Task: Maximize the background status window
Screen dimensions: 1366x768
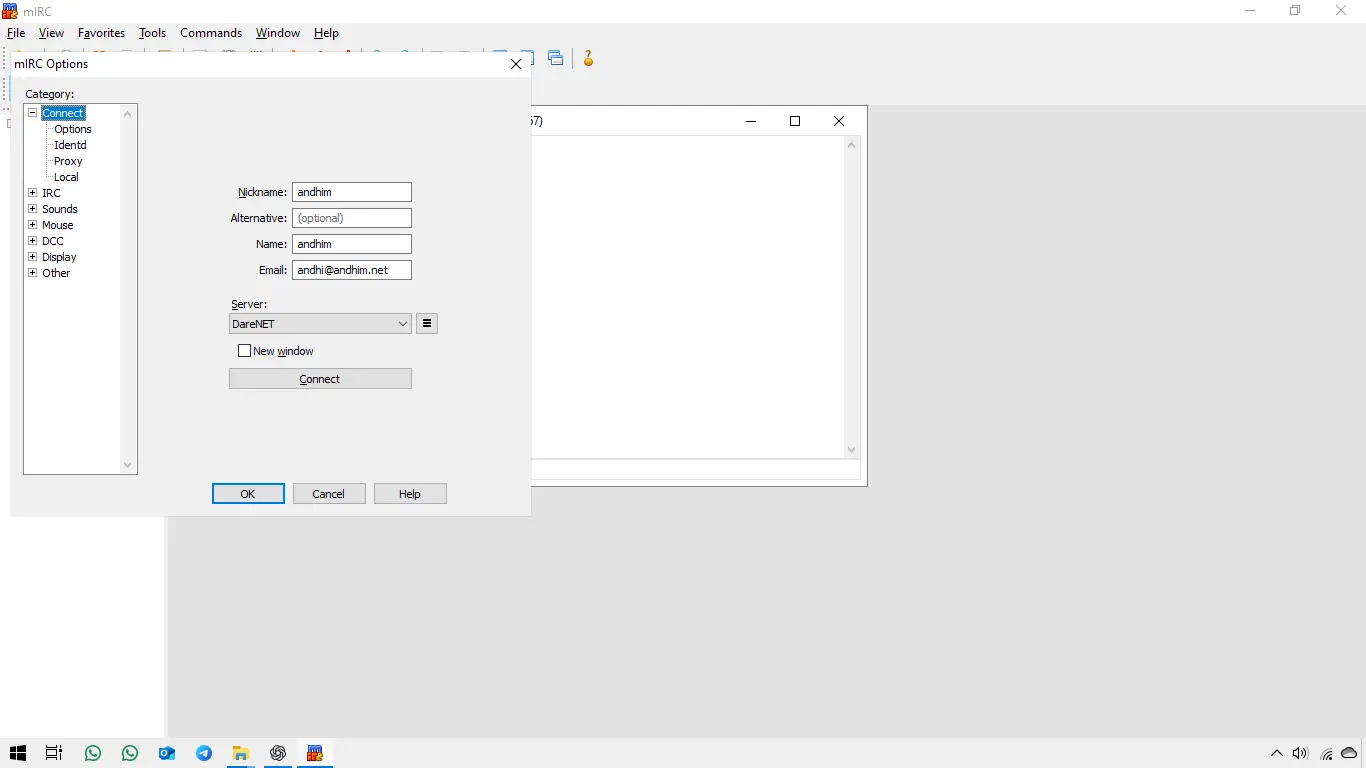Action: 795,121
